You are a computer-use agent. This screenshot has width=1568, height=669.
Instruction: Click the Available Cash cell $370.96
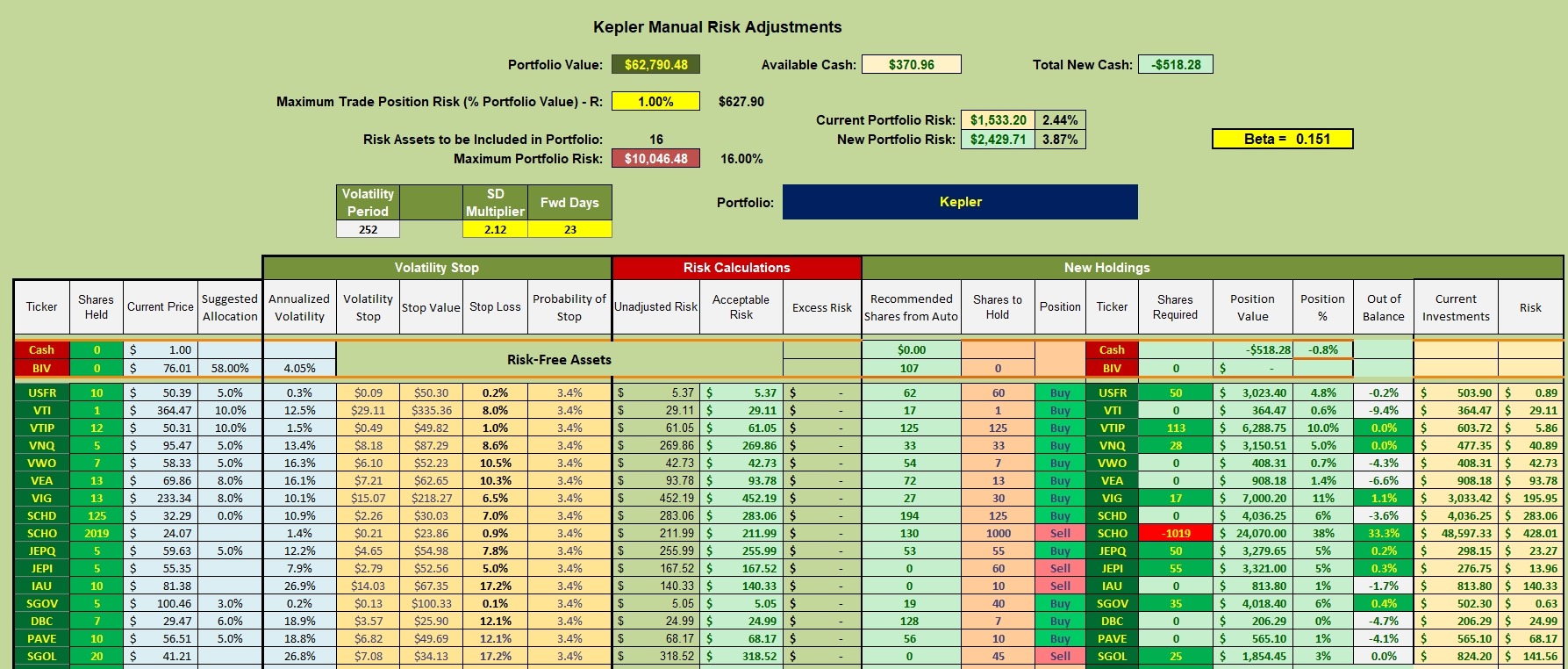[912, 64]
